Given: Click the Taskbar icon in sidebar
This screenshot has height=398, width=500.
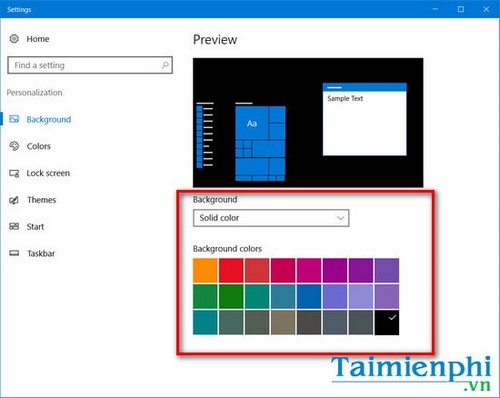Looking at the screenshot, I should pyautogui.click(x=14, y=253).
